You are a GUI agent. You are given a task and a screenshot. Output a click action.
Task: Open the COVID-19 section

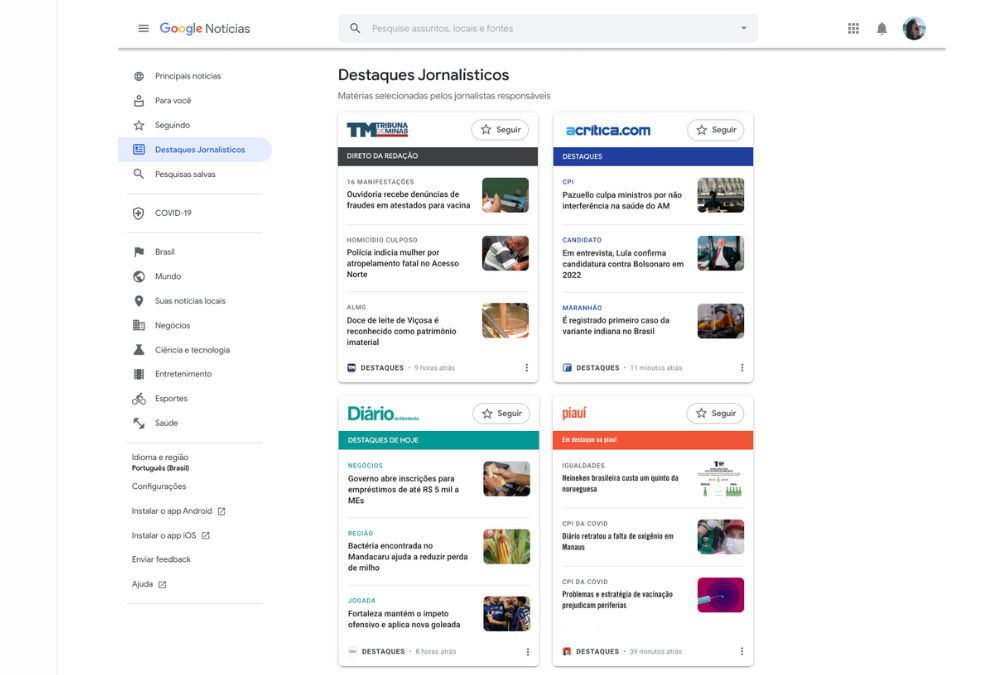pyautogui.click(x=173, y=213)
